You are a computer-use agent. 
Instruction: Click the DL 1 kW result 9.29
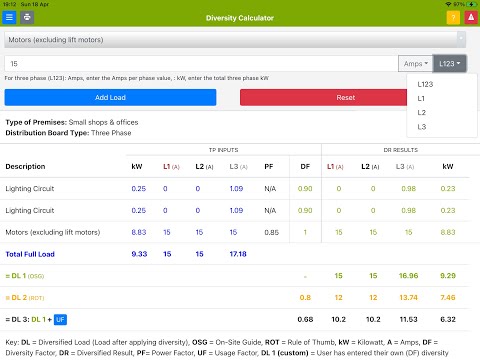tap(448, 276)
